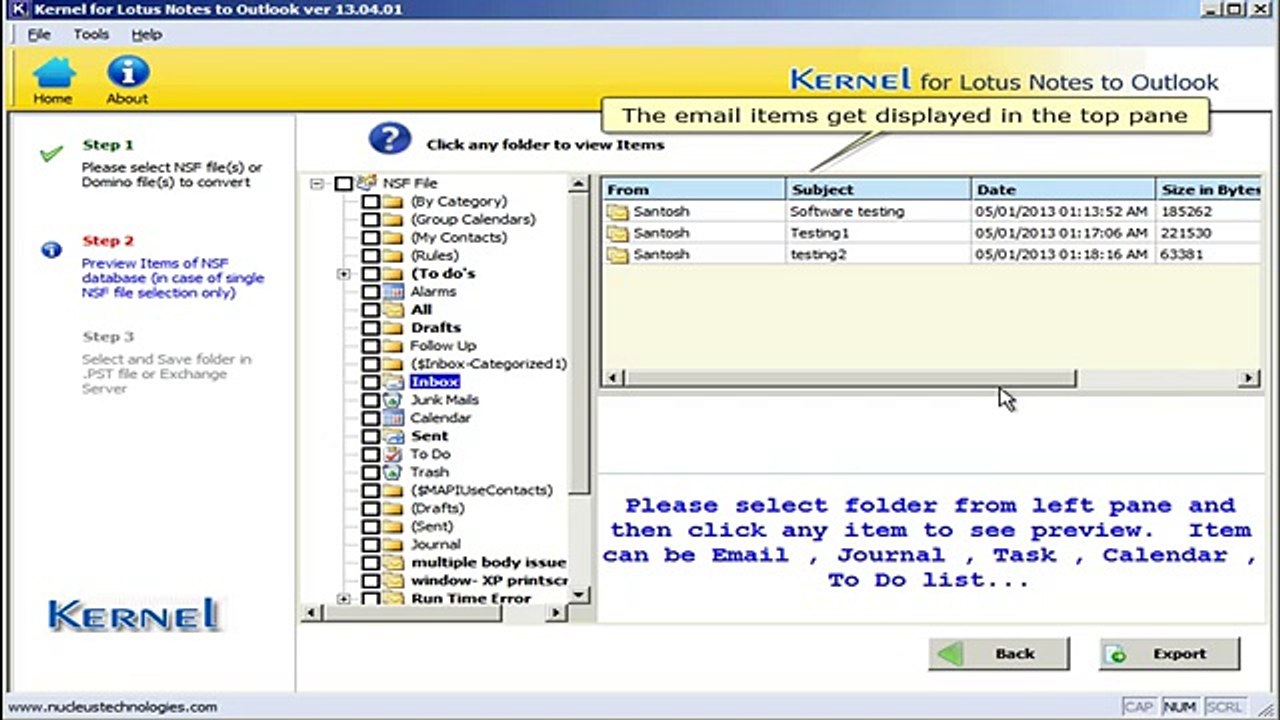The width and height of the screenshot is (1280, 720).
Task: Open the File menu
Action: pyautogui.click(x=39, y=34)
